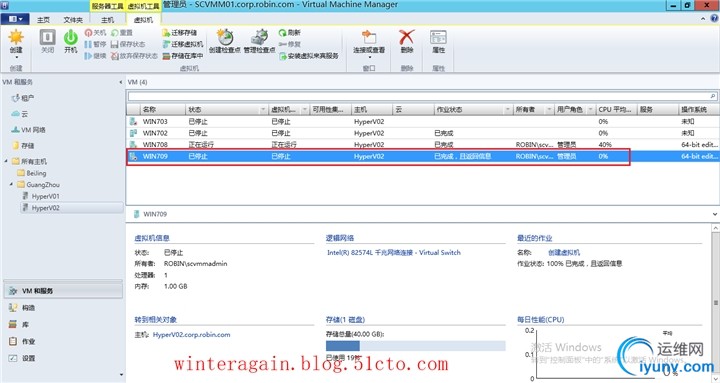The width and height of the screenshot is (720, 383).
Task: Collapse WIN709 details pane chevron
Action: point(715,214)
